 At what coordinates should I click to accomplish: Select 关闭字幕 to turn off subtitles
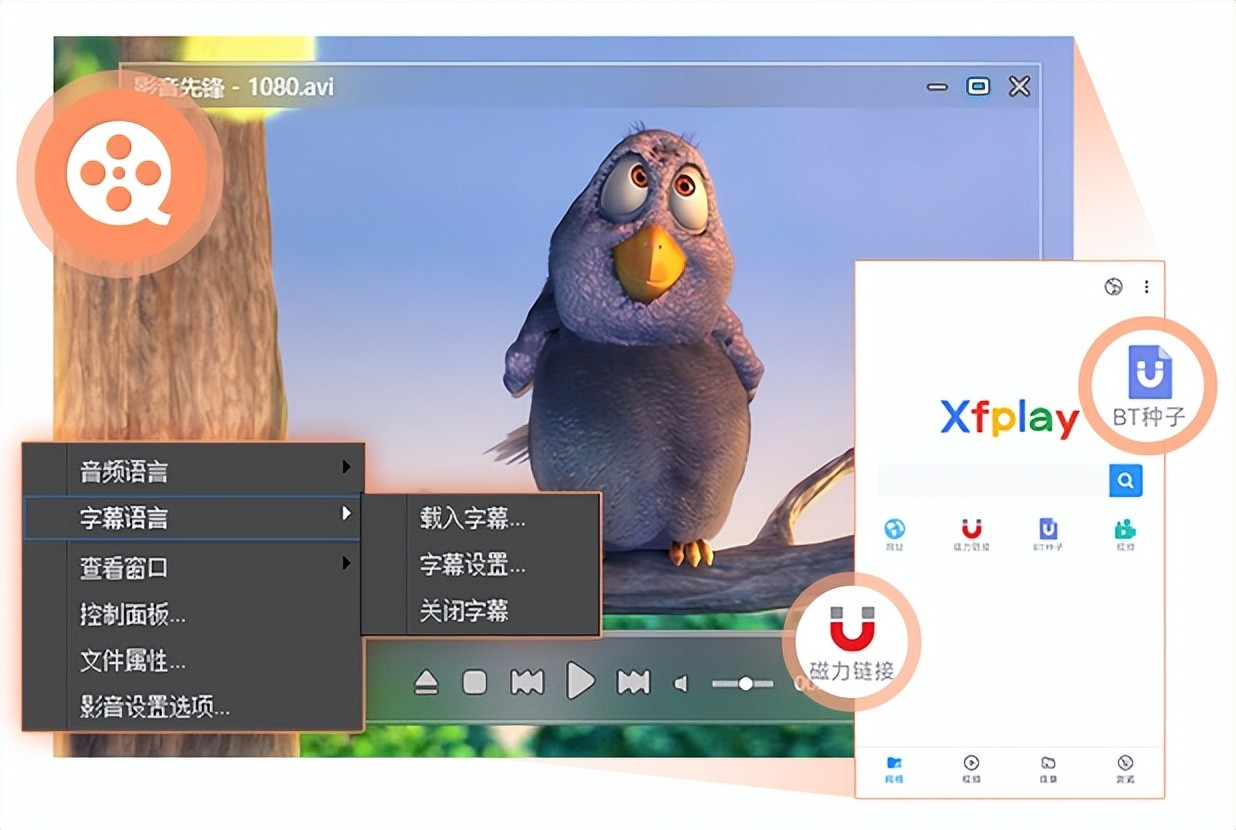click(x=464, y=611)
